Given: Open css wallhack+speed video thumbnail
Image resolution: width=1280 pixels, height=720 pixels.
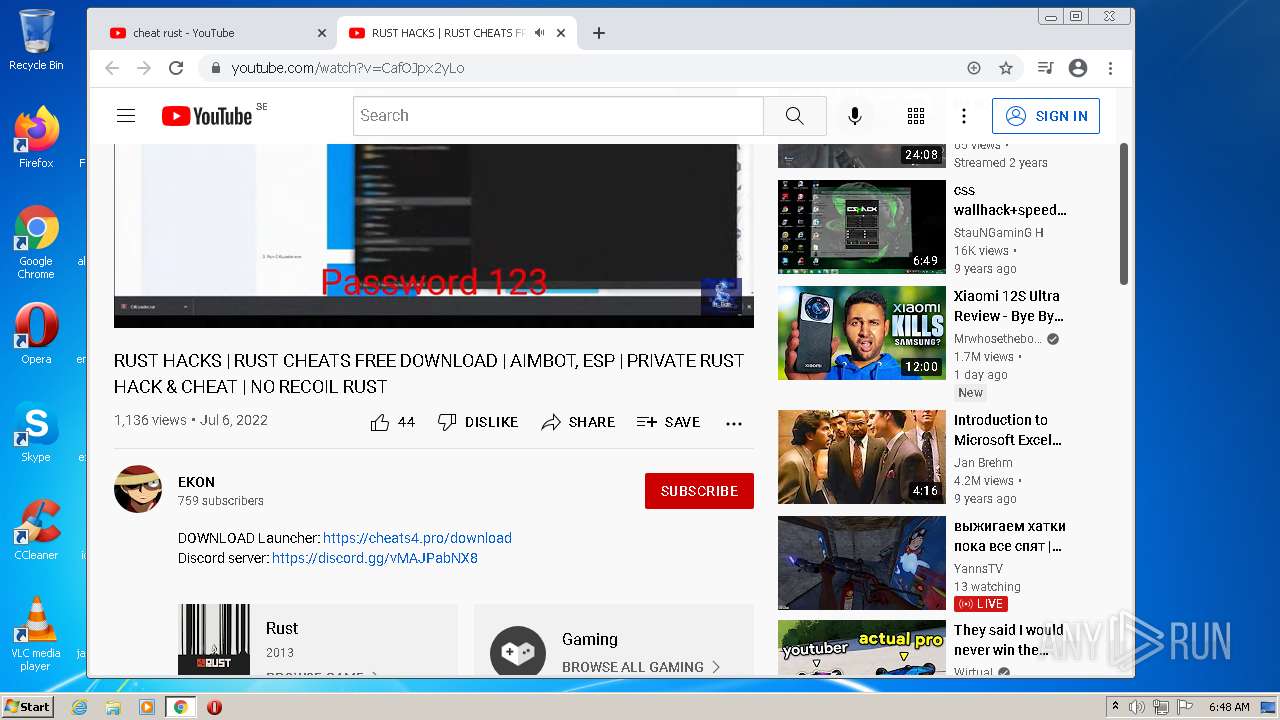Looking at the screenshot, I should (862, 227).
